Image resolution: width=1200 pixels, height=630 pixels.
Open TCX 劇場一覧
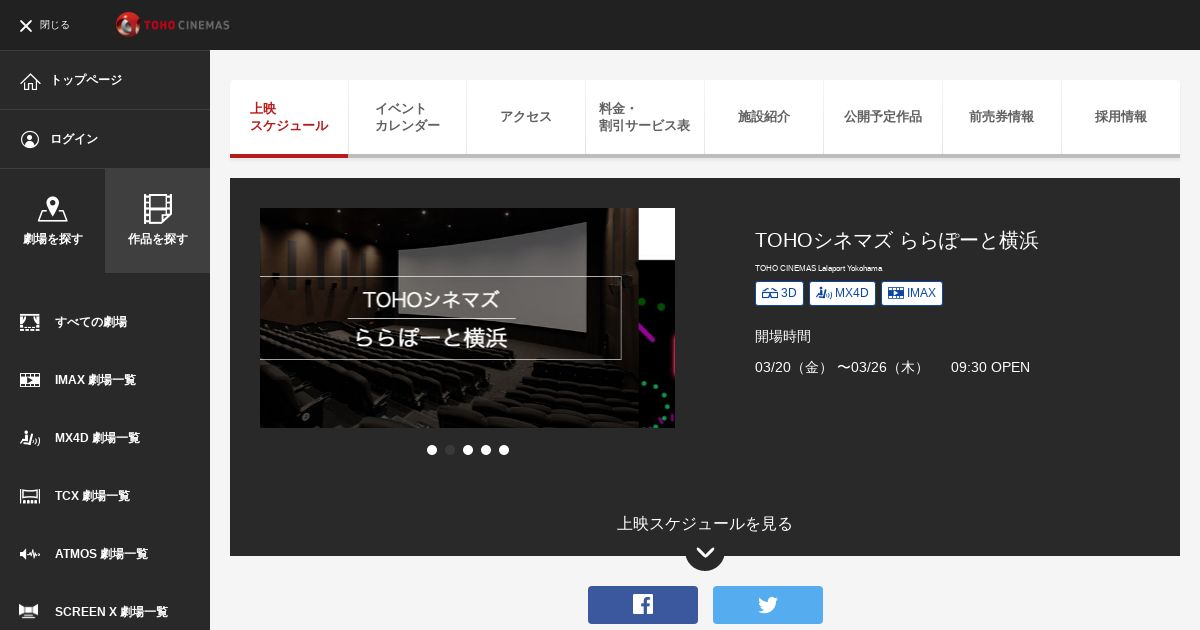(93, 496)
